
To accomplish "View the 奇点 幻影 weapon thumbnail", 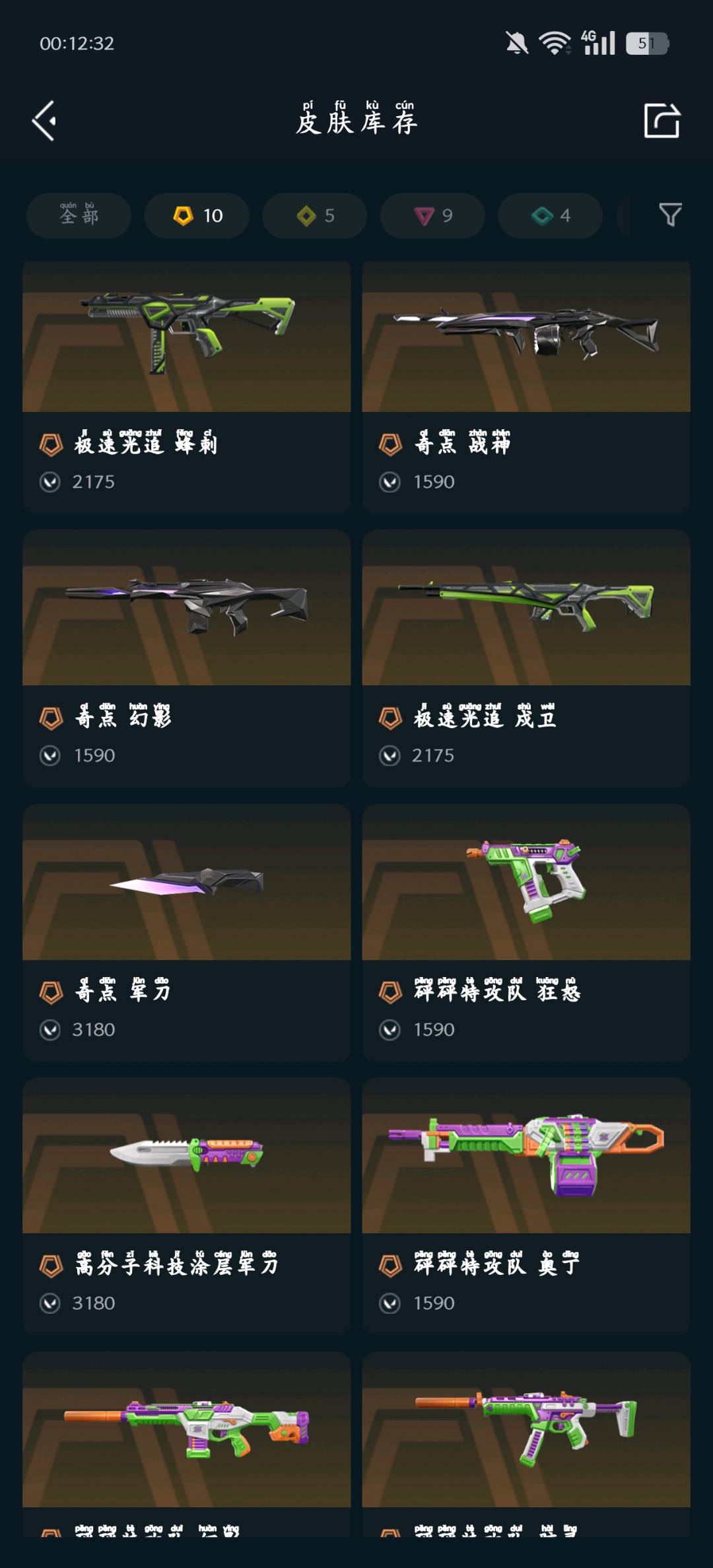I will [x=186, y=607].
